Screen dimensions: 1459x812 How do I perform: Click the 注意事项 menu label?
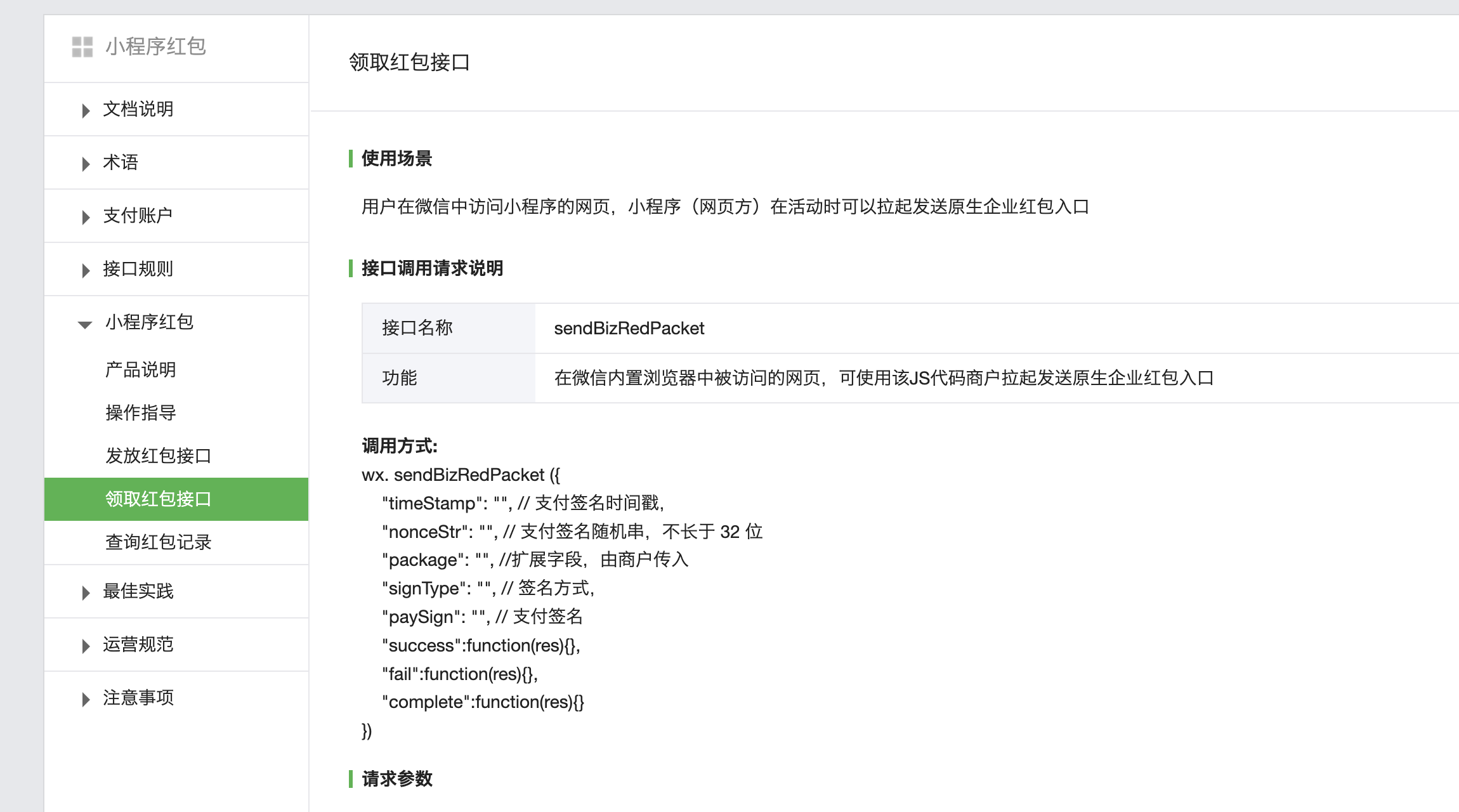pos(138,698)
